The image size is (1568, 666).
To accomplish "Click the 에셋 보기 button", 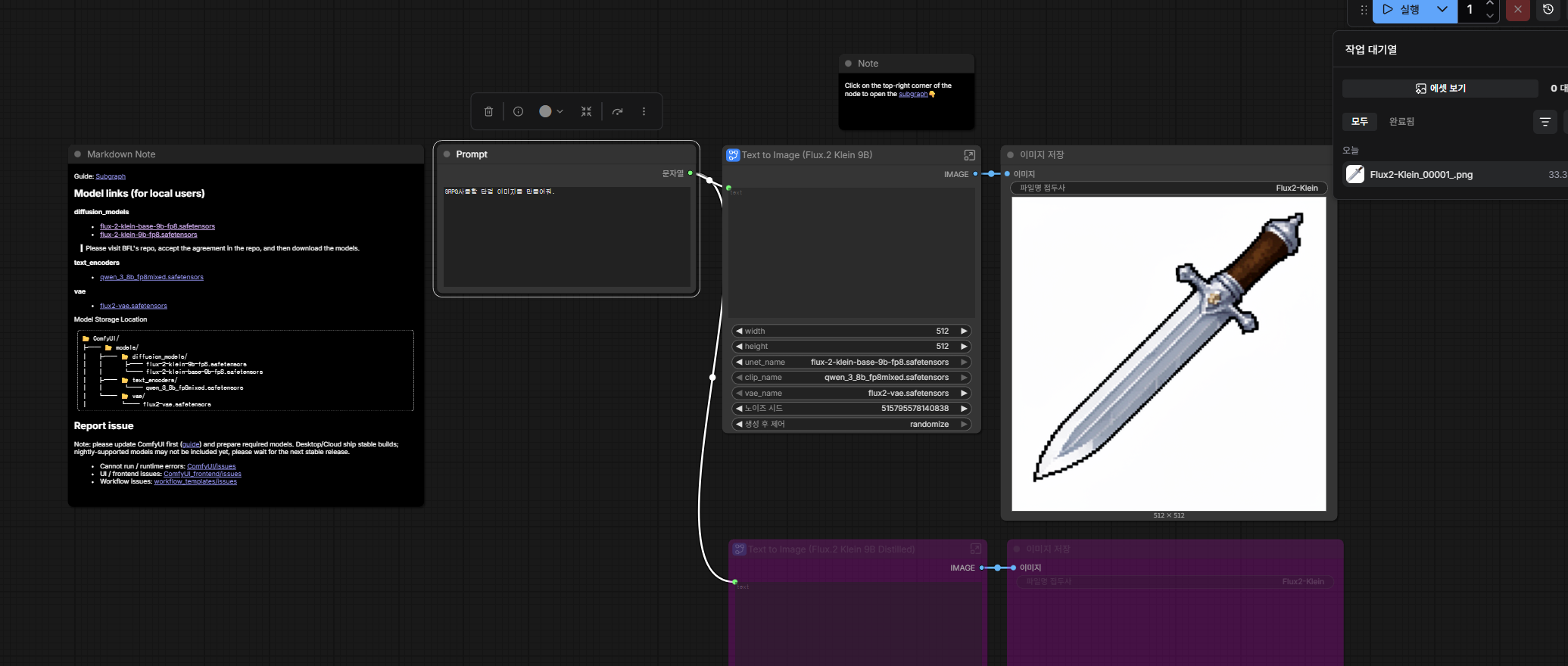I will coord(1440,89).
